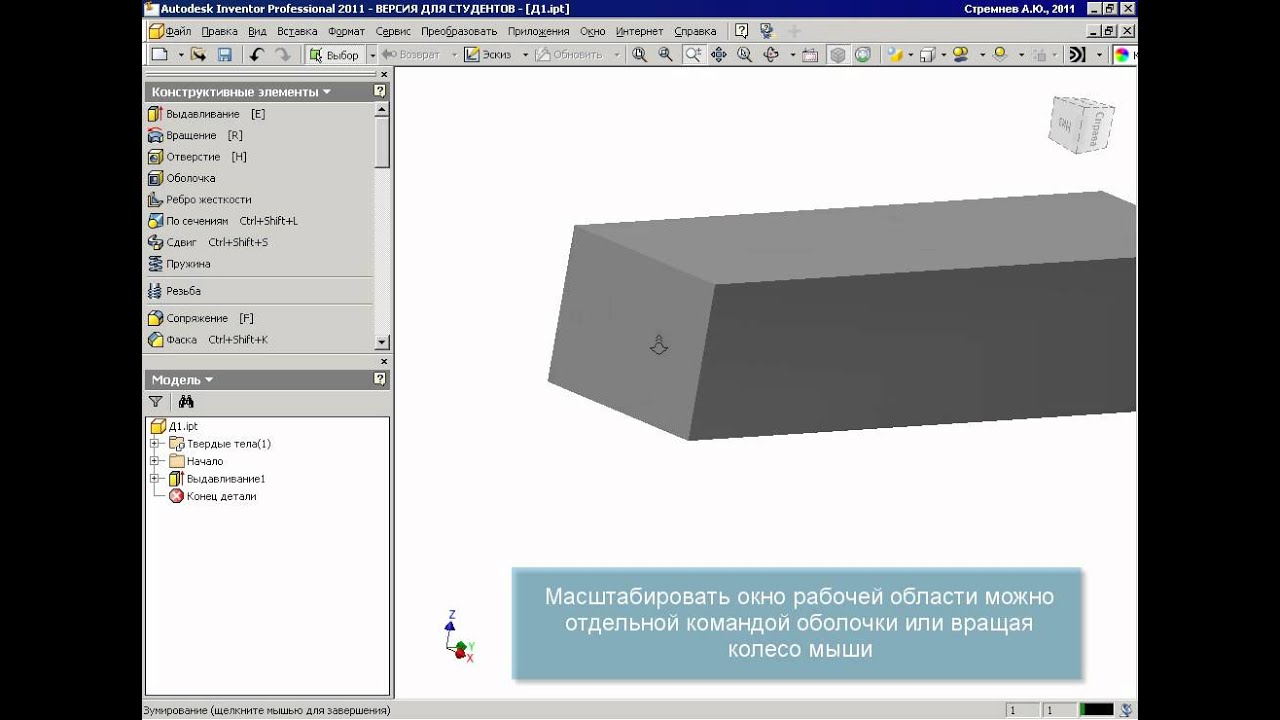Click the browser filter funnel icon
Image resolution: width=1280 pixels, height=720 pixels.
pos(156,402)
